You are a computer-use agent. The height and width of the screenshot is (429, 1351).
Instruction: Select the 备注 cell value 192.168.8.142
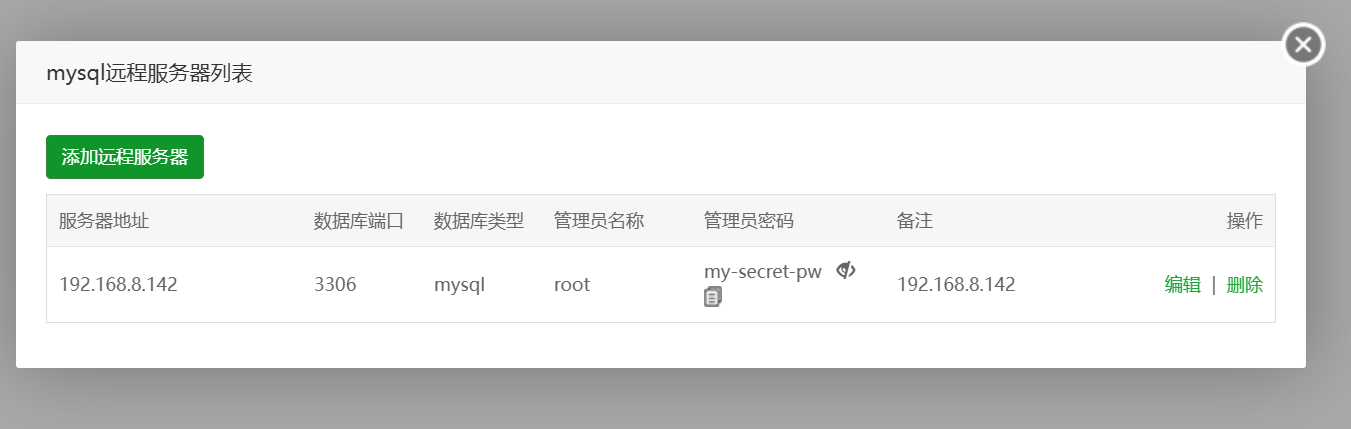[956, 285]
